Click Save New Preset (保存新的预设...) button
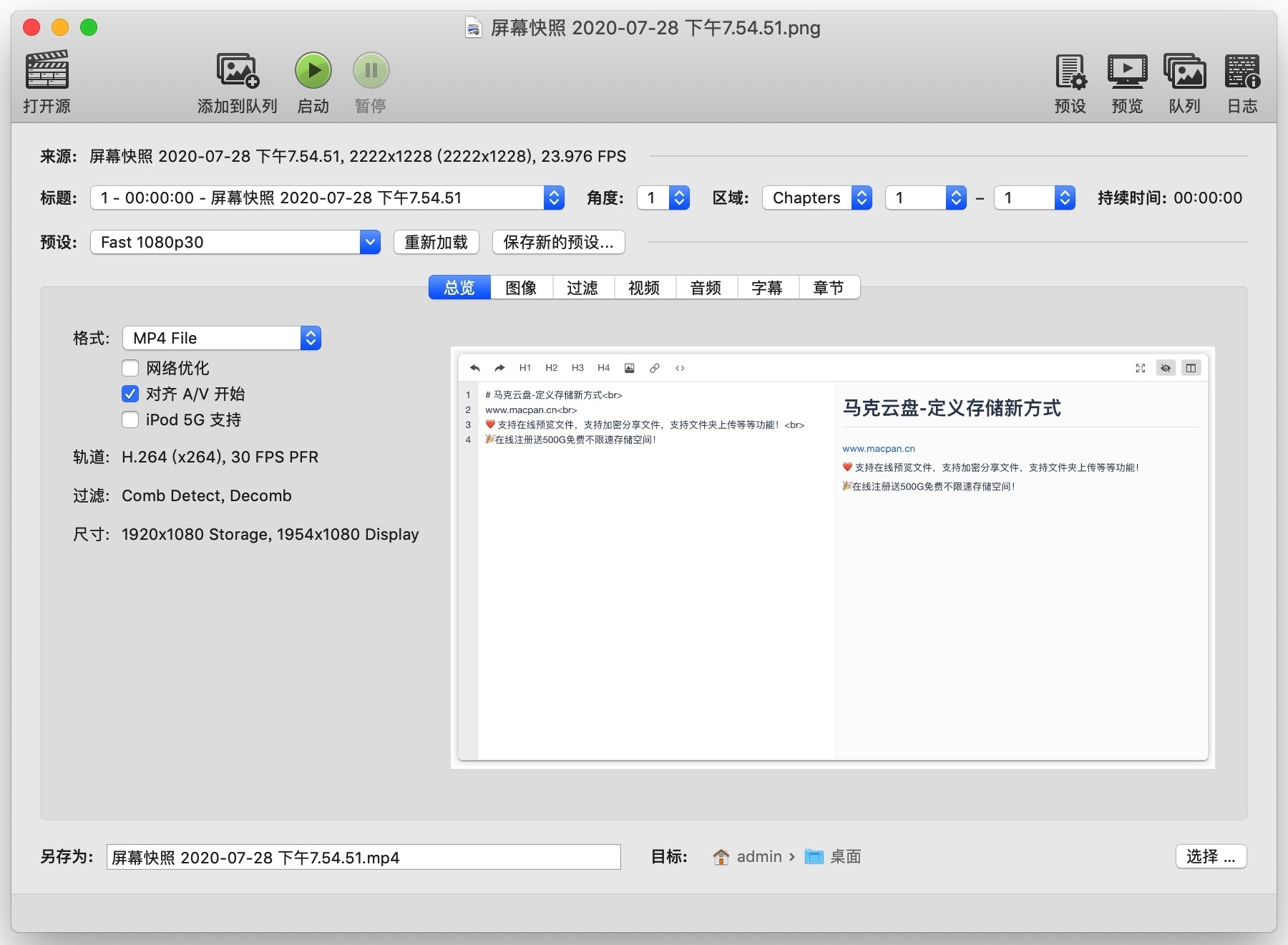This screenshot has height=945, width=1288. [558, 242]
